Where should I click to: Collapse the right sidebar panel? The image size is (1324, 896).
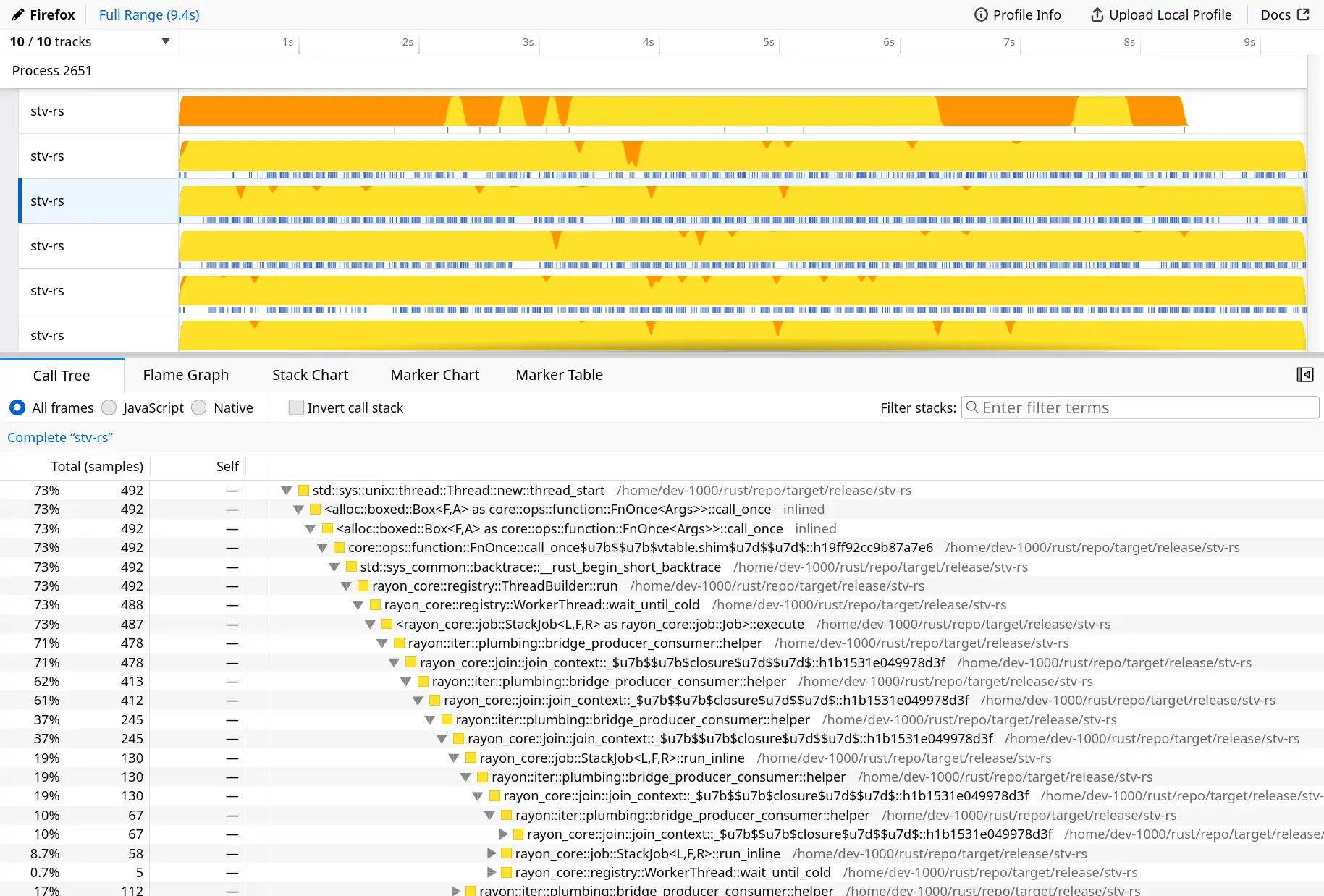(x=1304, y=375)
